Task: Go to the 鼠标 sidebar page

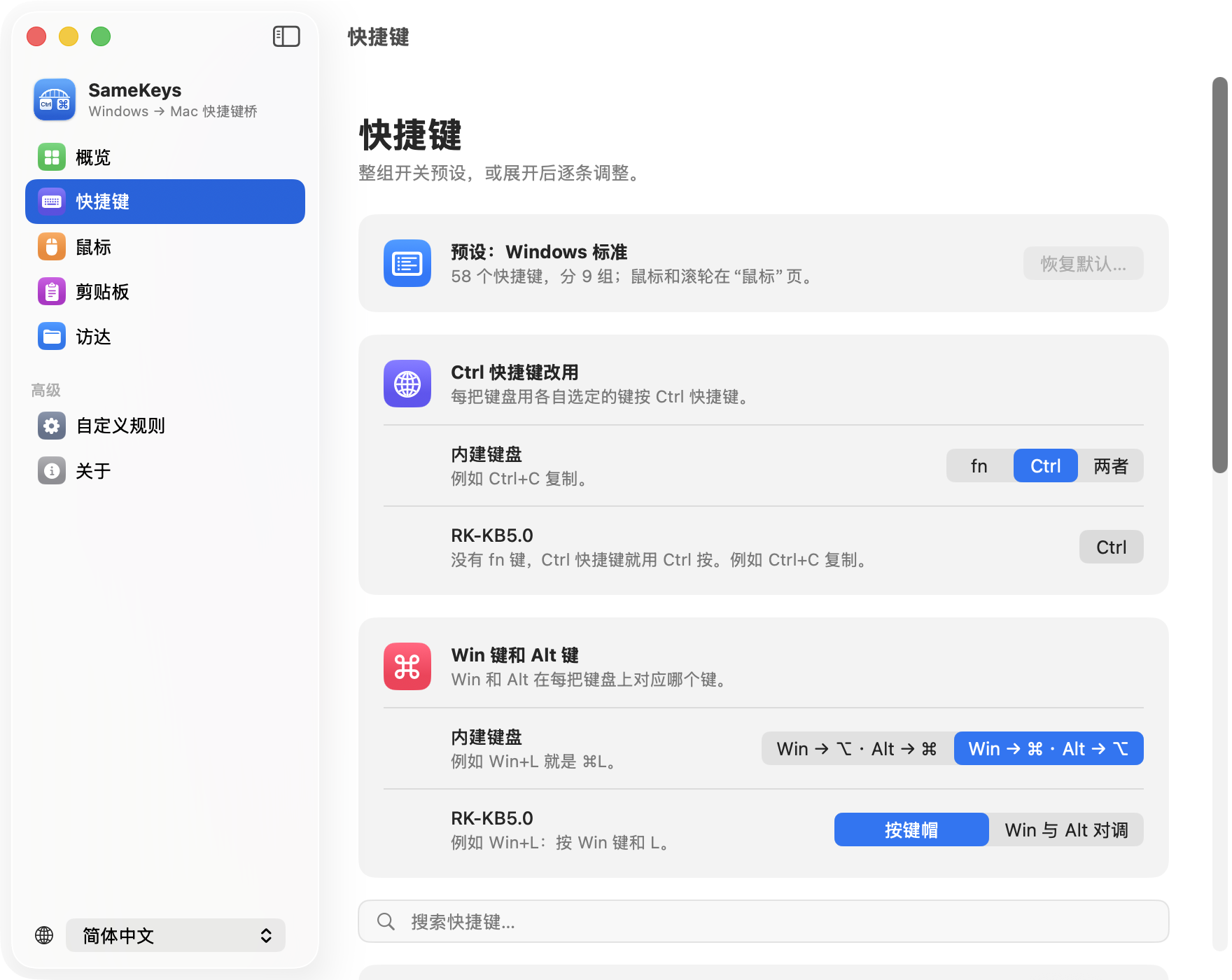Action: click(165, 246)
